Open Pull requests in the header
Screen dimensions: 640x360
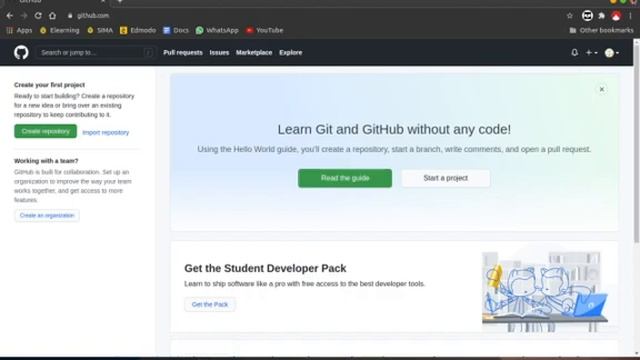pos(183,53)
